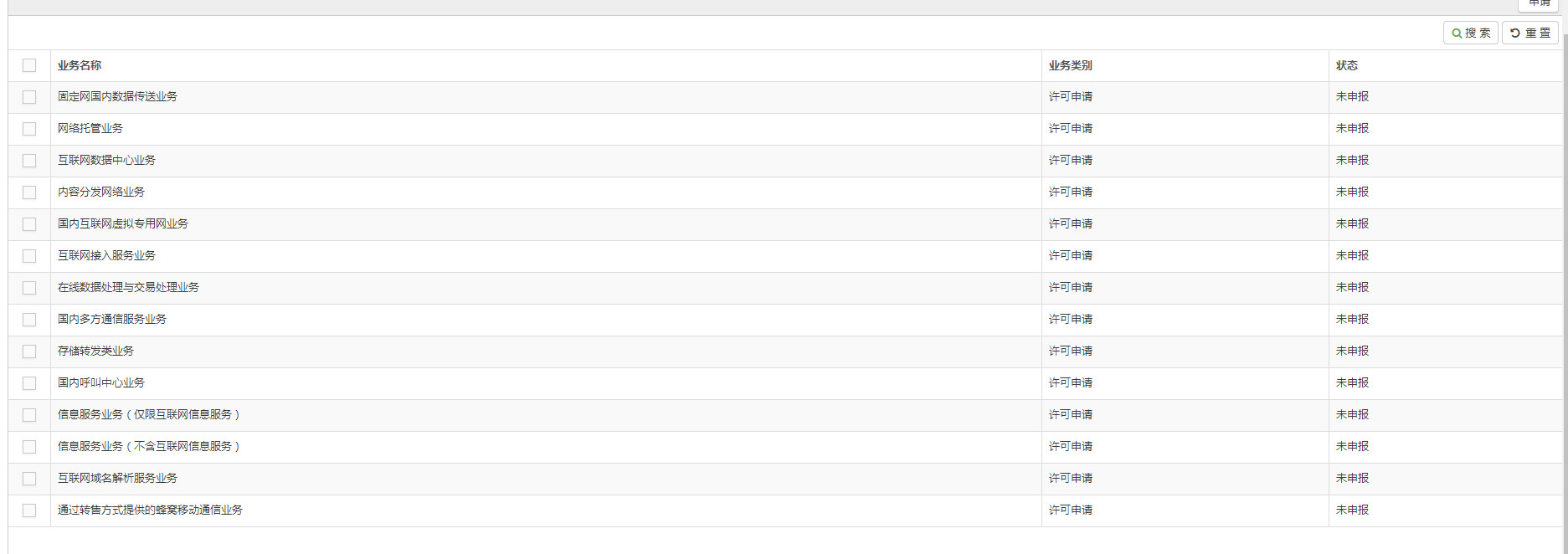Select checkbox for 互联网数据中心业务

pos(29,161)
